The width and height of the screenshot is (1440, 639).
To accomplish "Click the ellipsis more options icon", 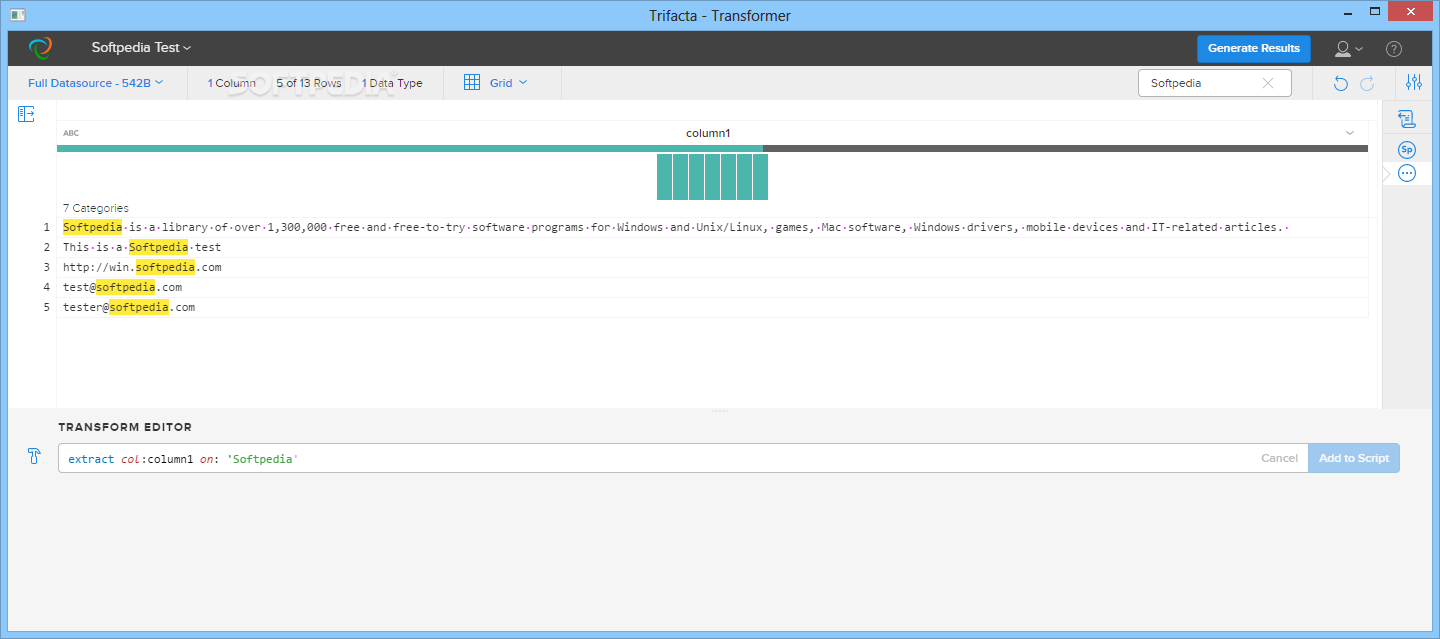I will (1407, 173).
